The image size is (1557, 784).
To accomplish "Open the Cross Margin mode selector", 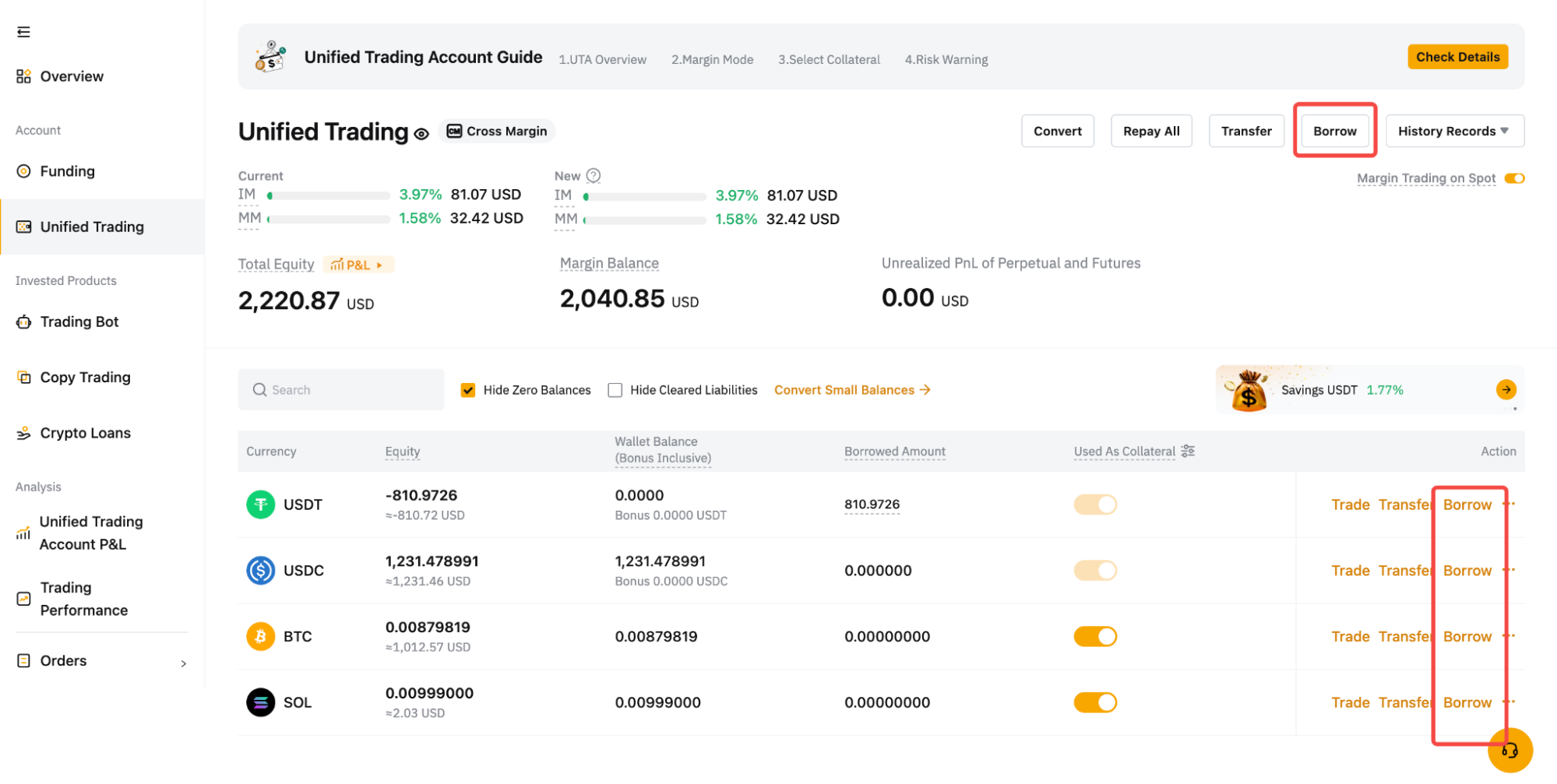I will (x=497, y=131).
